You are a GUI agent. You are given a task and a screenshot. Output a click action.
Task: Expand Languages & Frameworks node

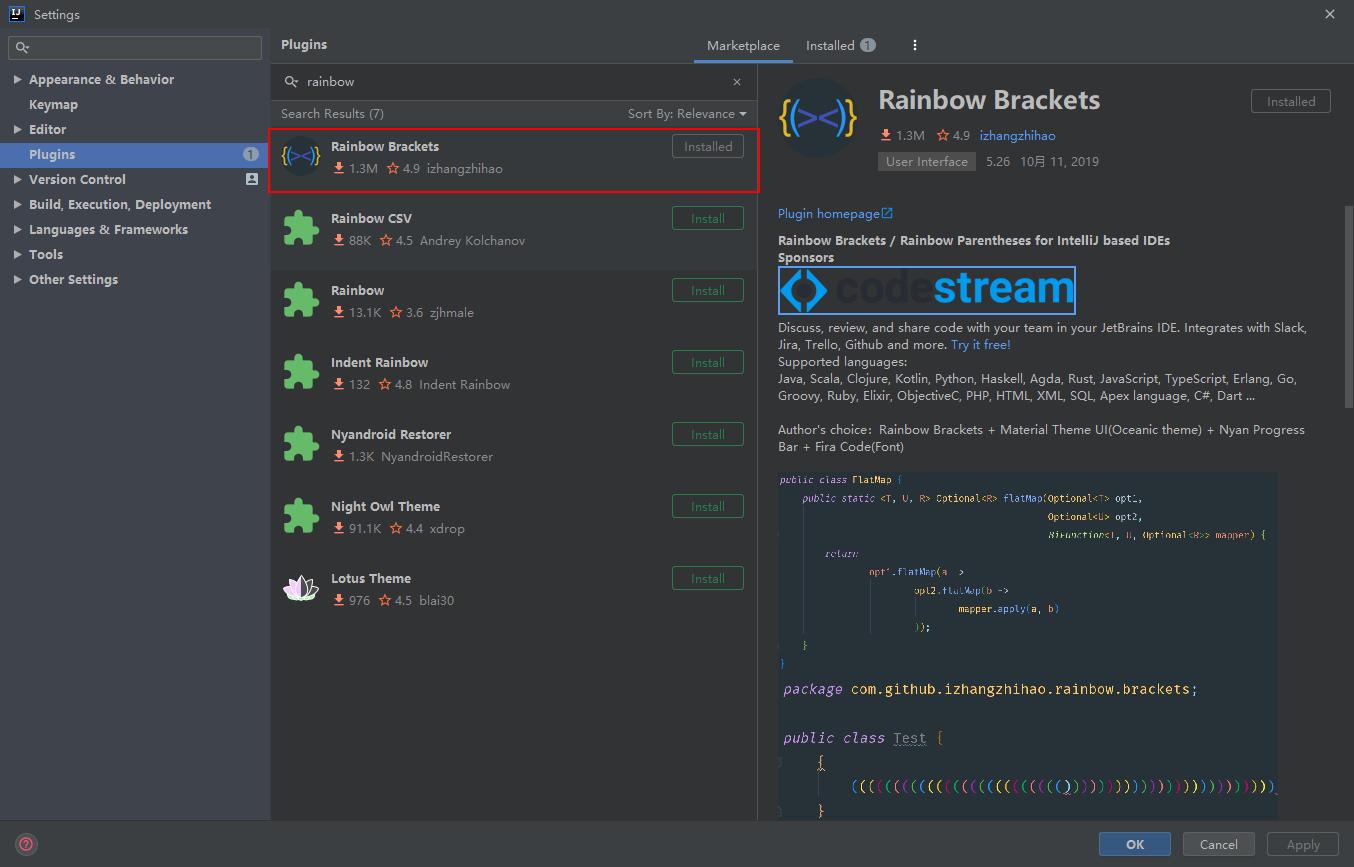point(17,229)
